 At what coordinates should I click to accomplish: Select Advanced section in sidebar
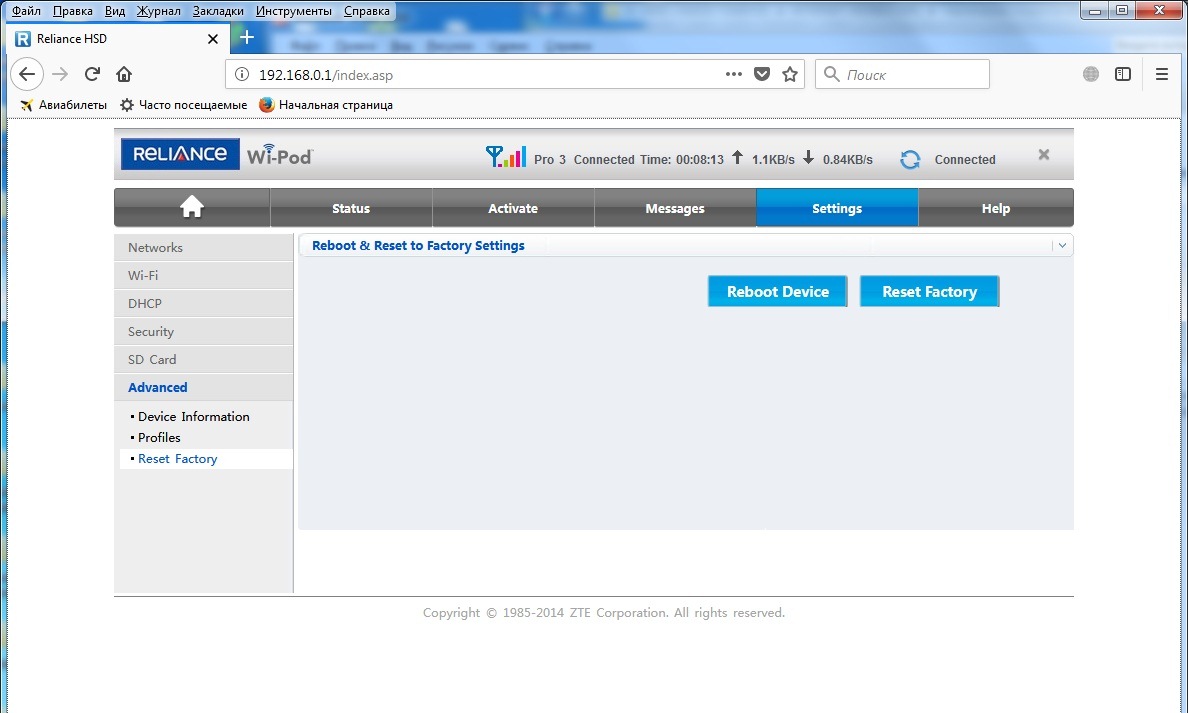[x=203, y=387]
